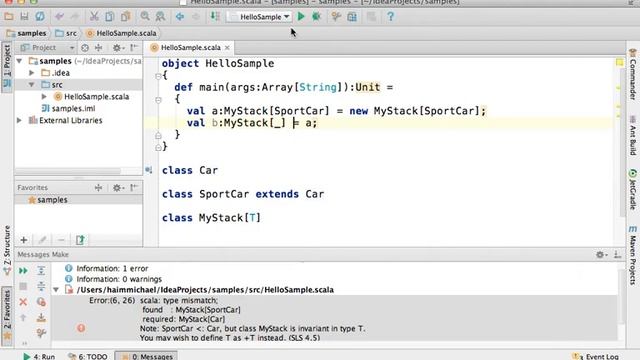Expand HelloSample.scala tree node

[44, 97]
